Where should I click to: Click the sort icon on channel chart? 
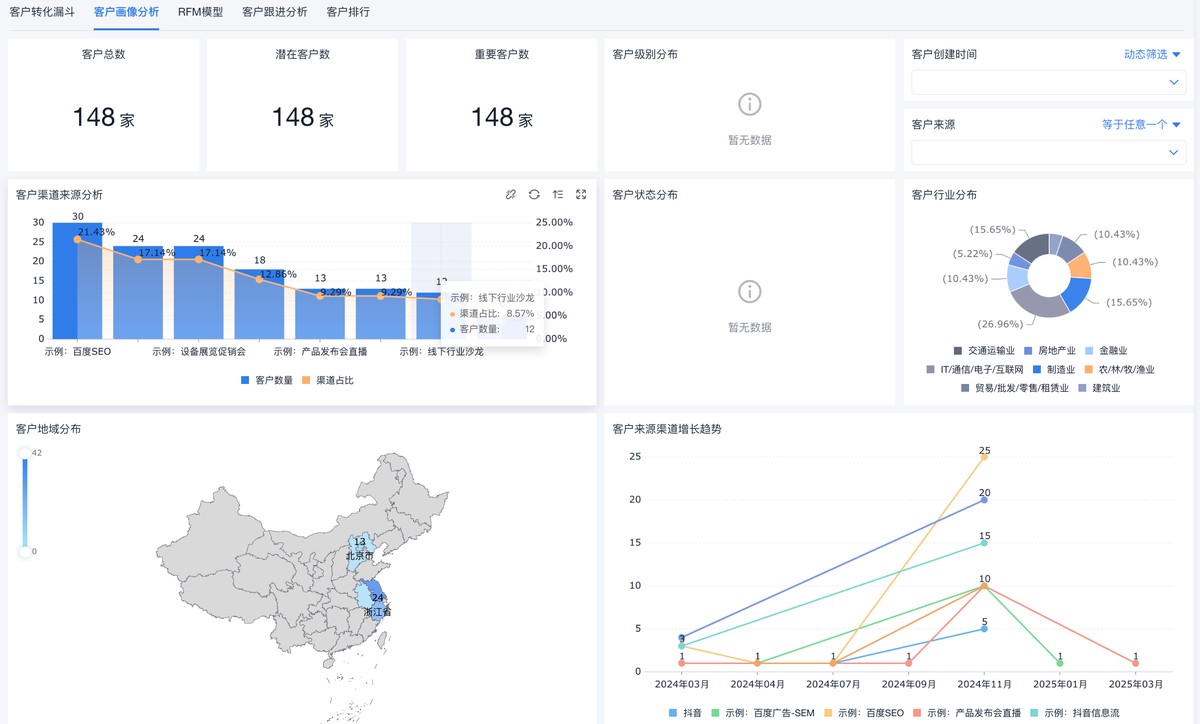point(558,194)
